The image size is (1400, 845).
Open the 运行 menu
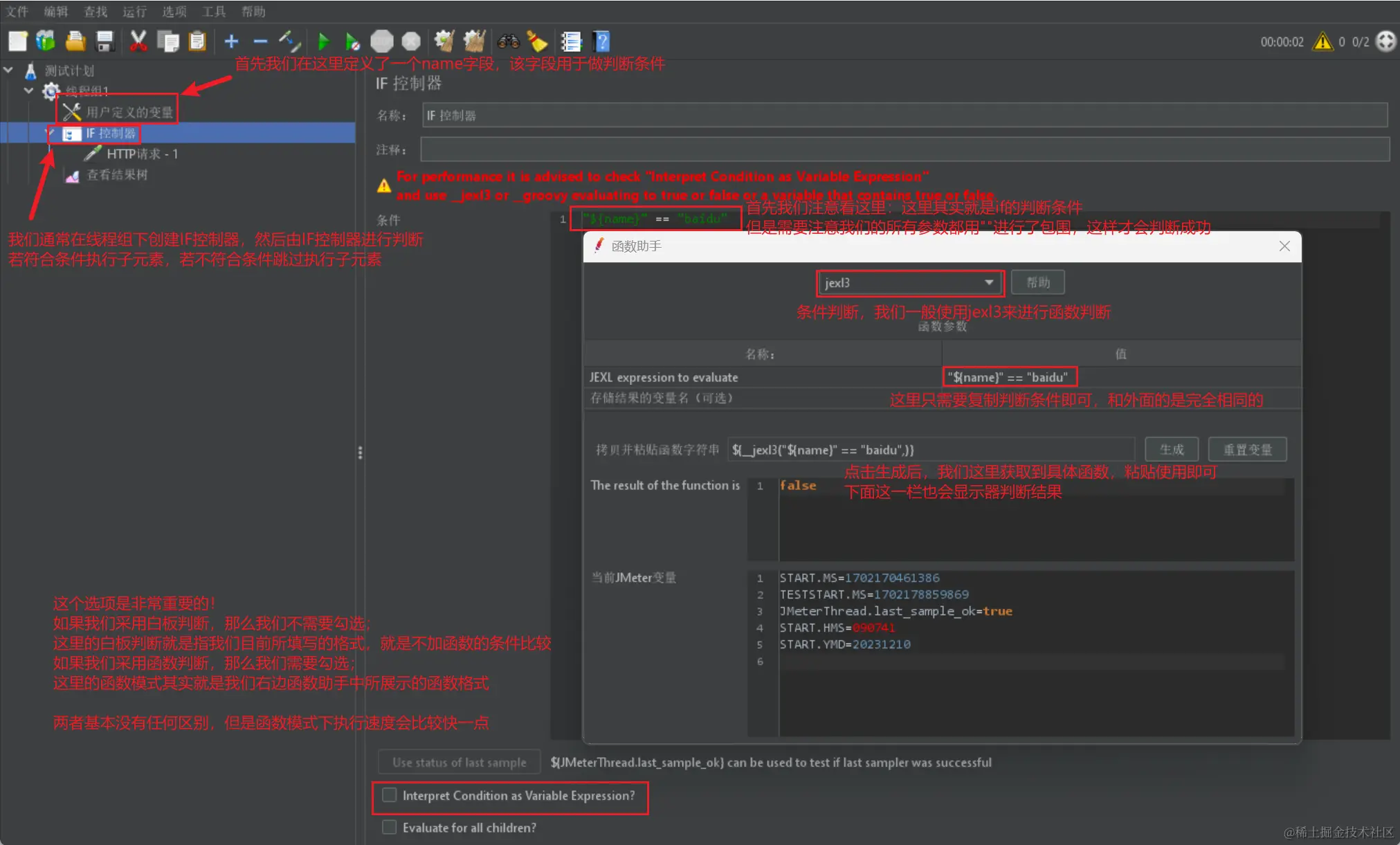point(134,11)
